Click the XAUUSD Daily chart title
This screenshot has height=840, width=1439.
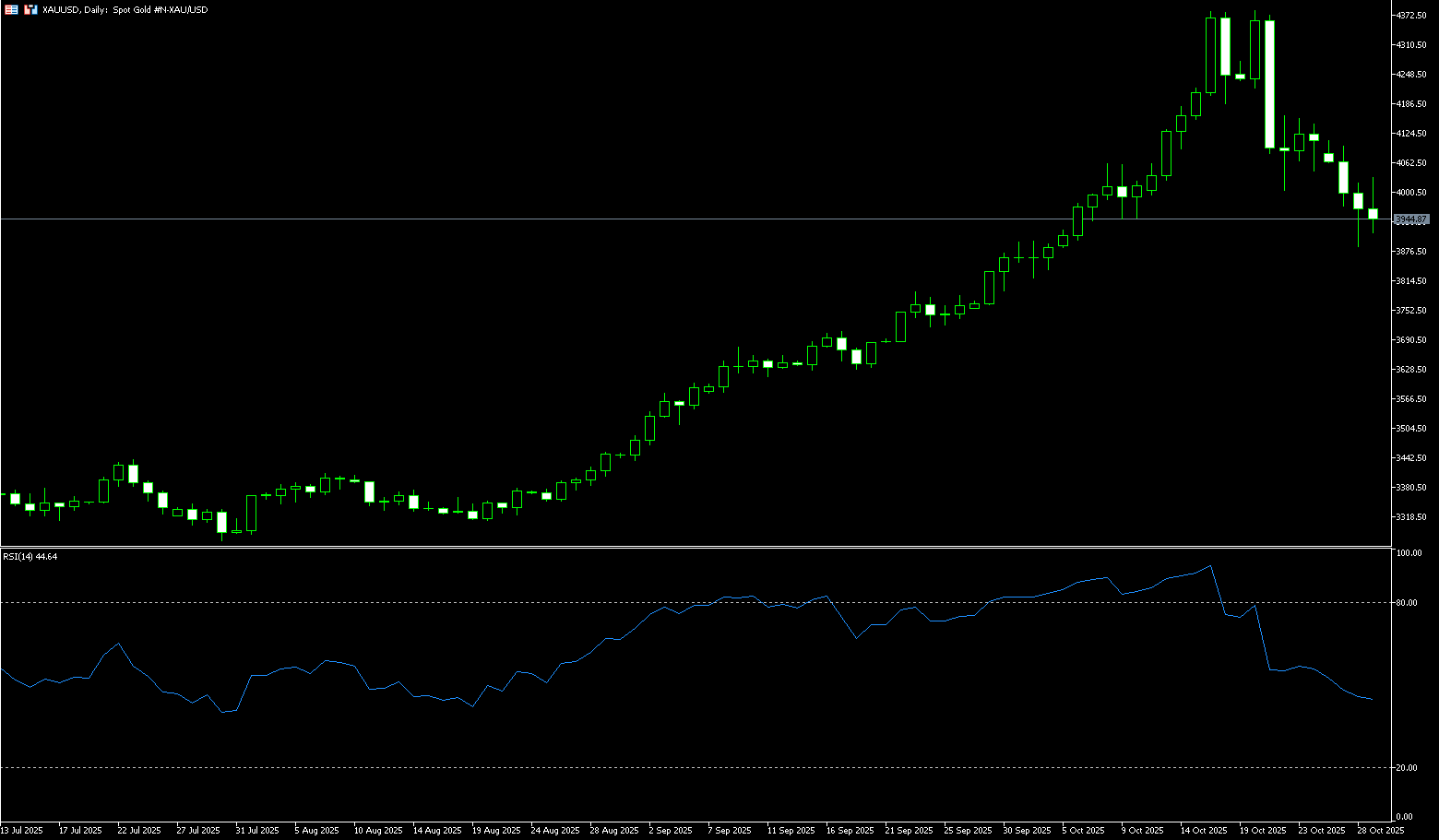pos(125,9)
